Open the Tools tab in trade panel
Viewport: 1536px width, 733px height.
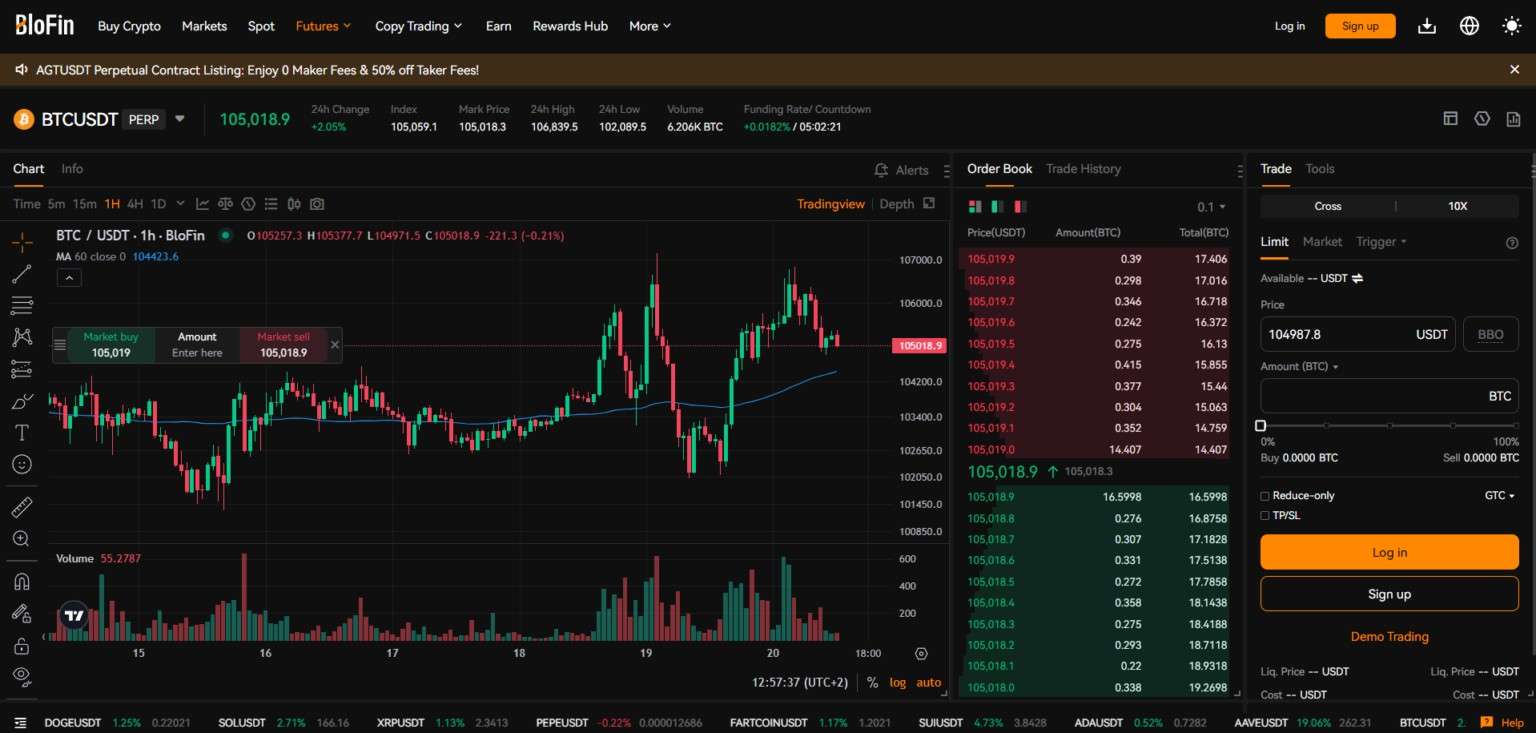pos(1320,169)
